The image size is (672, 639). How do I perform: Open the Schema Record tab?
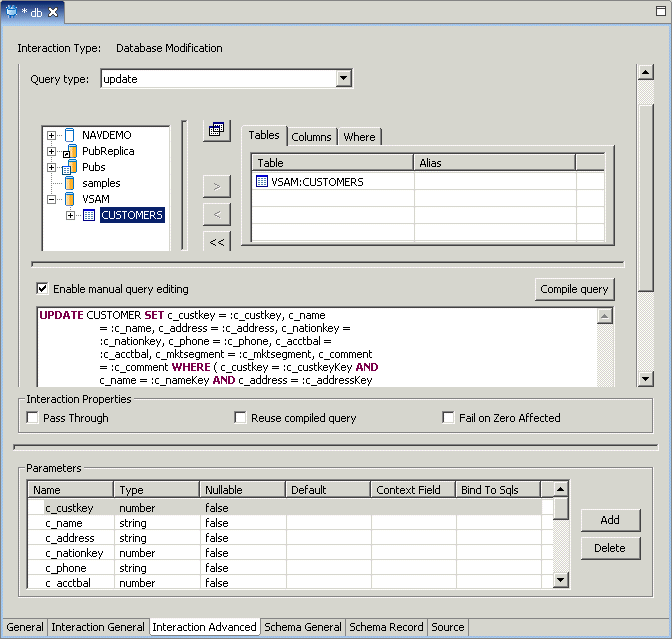click(x=386, y=627)
